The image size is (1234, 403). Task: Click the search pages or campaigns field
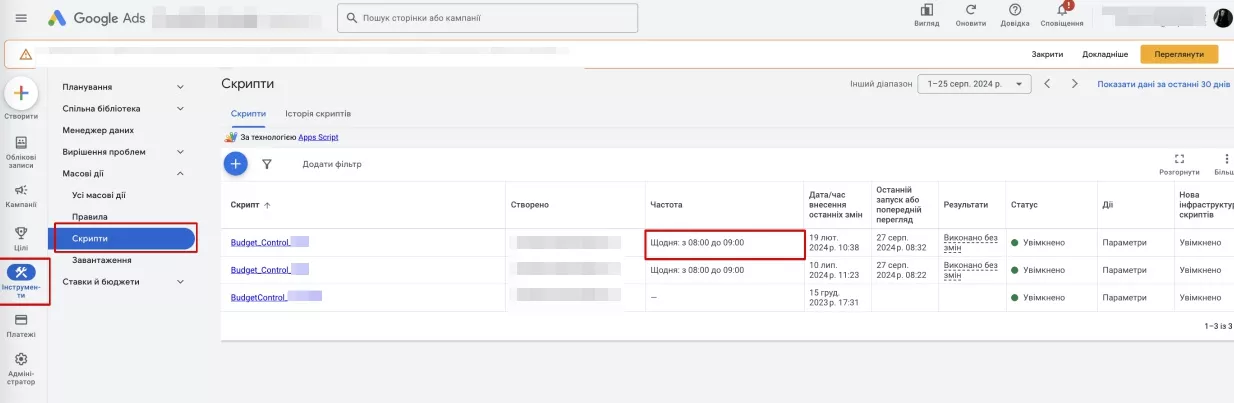(x=487, y=18)
